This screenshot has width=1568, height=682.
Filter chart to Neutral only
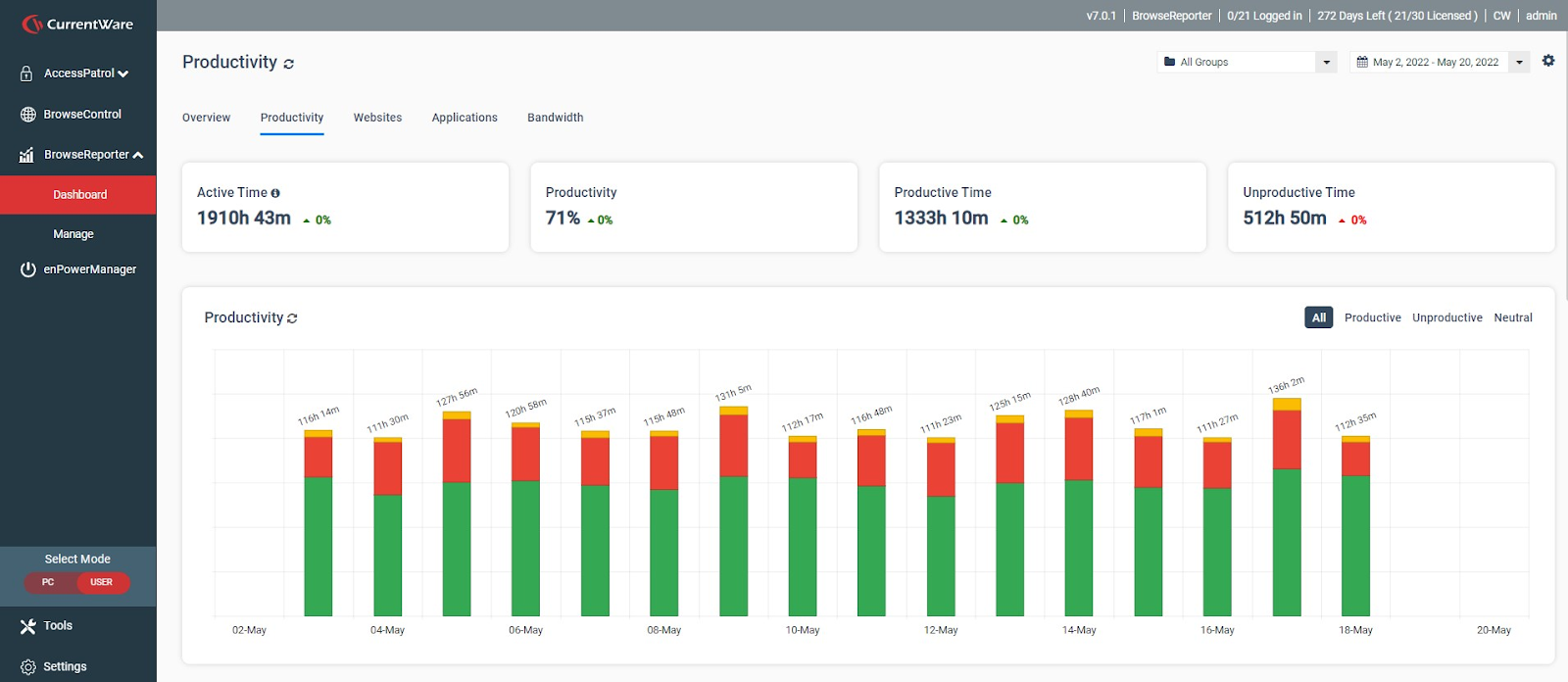click(1512, 317)
